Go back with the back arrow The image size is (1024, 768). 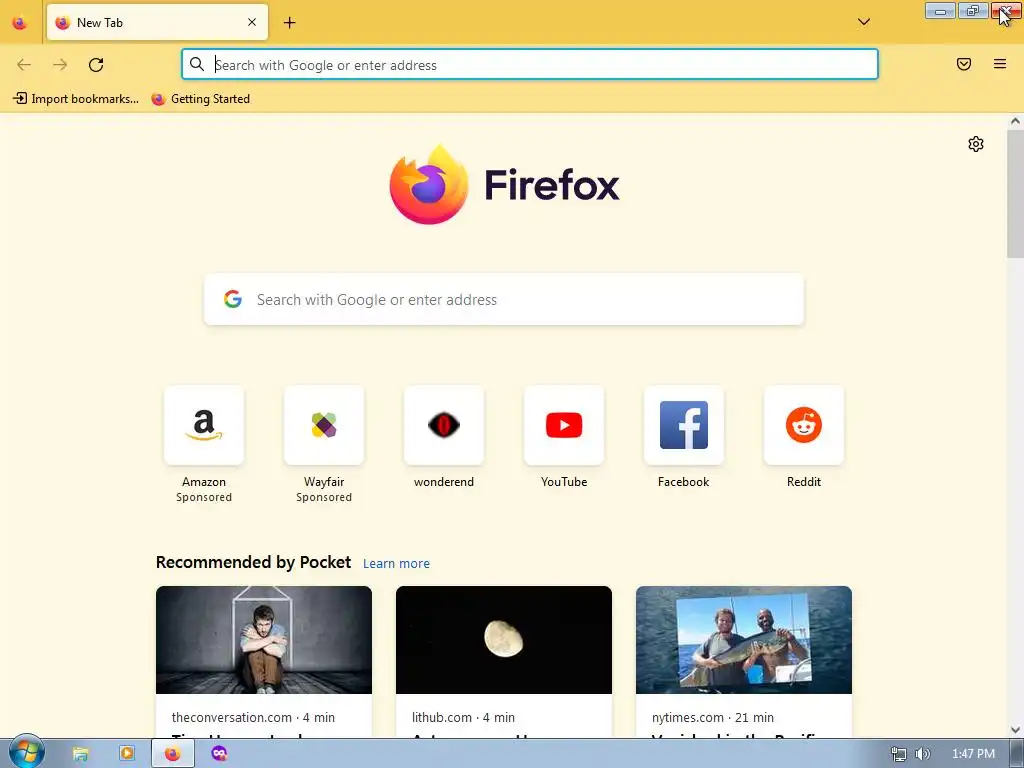pos(24,65)
